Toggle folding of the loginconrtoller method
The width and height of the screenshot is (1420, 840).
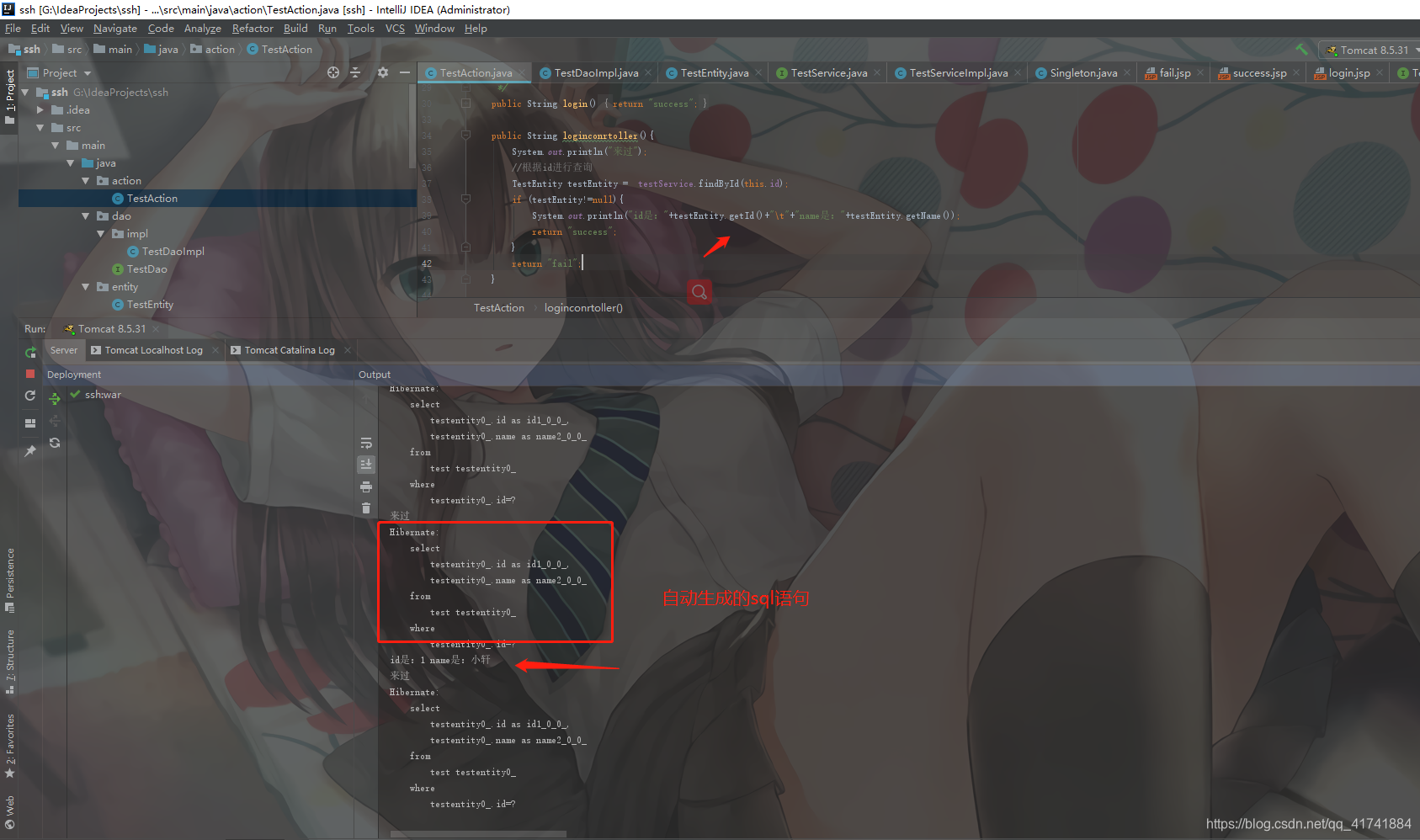(465, 135)
